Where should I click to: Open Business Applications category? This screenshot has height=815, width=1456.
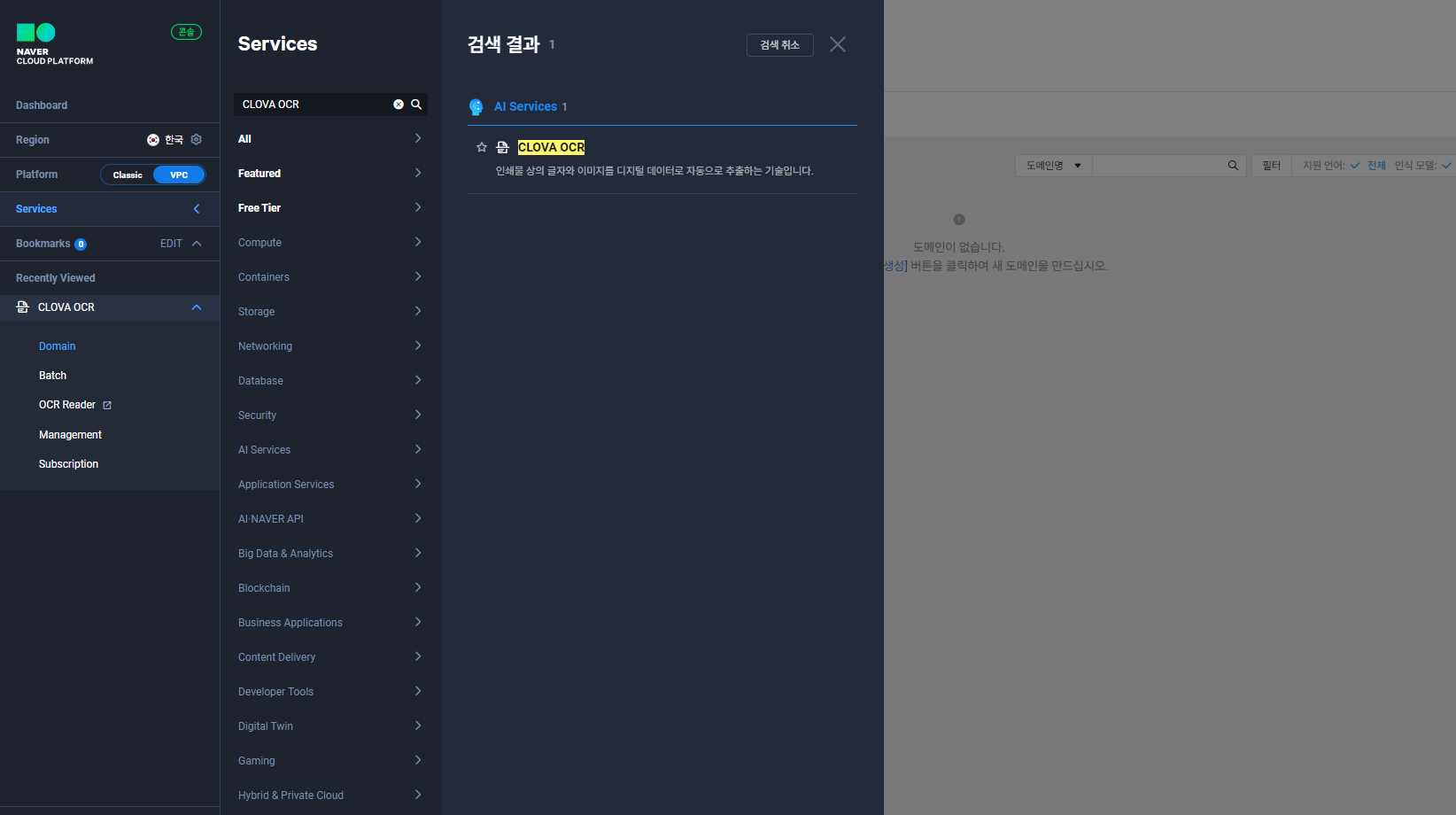coord(330,623)
